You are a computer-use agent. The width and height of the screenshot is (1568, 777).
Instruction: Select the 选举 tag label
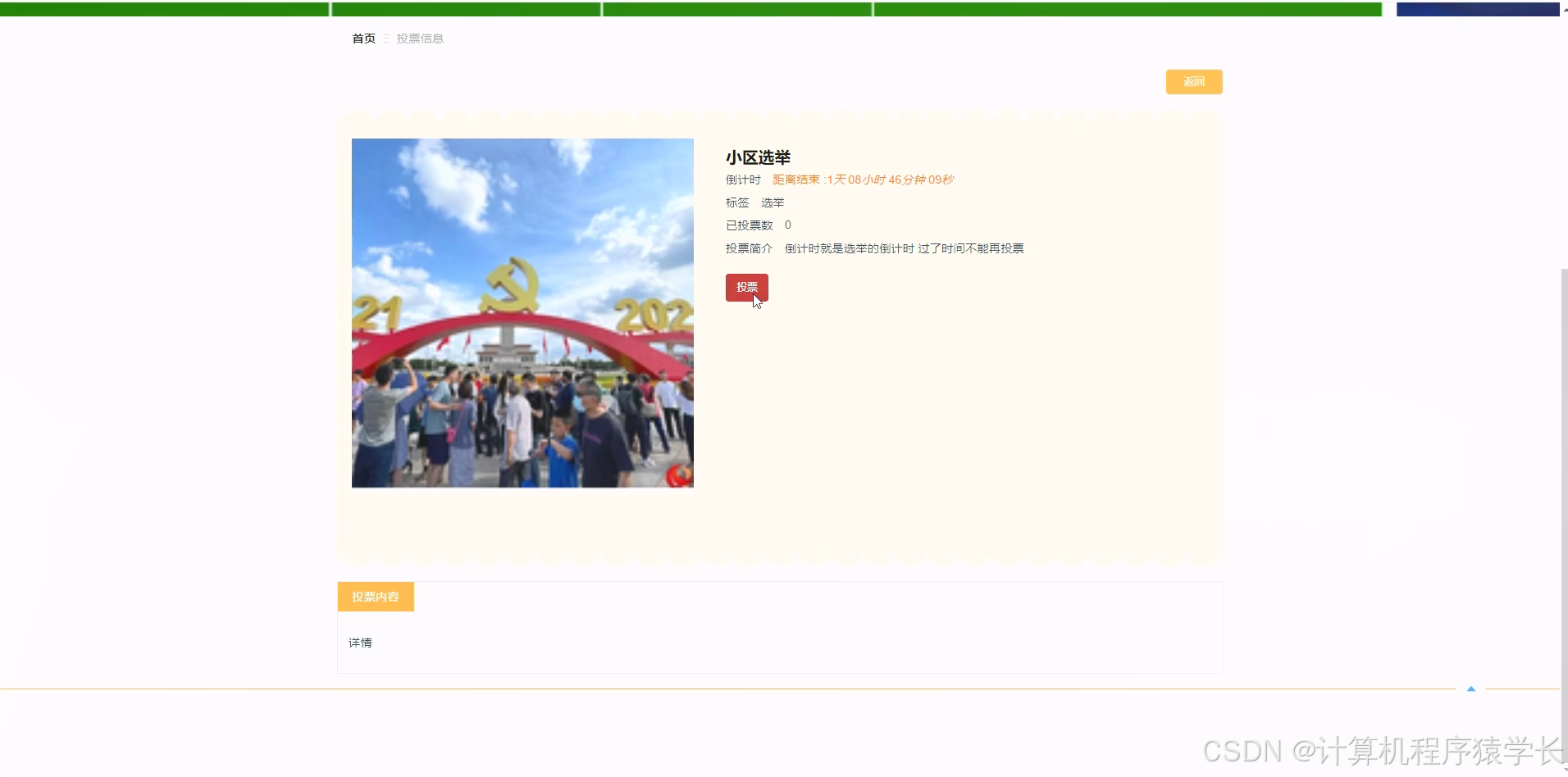point(772,202)
